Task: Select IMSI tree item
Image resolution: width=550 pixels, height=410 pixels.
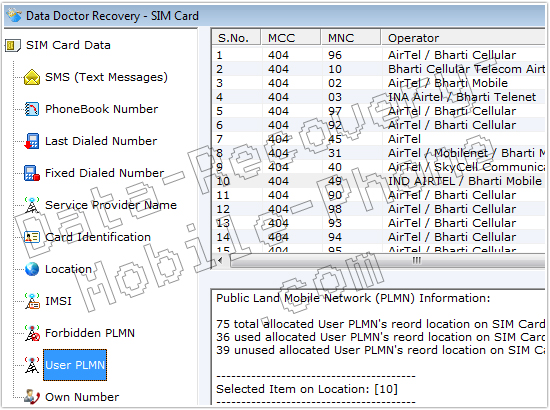Action: point(58,301)
